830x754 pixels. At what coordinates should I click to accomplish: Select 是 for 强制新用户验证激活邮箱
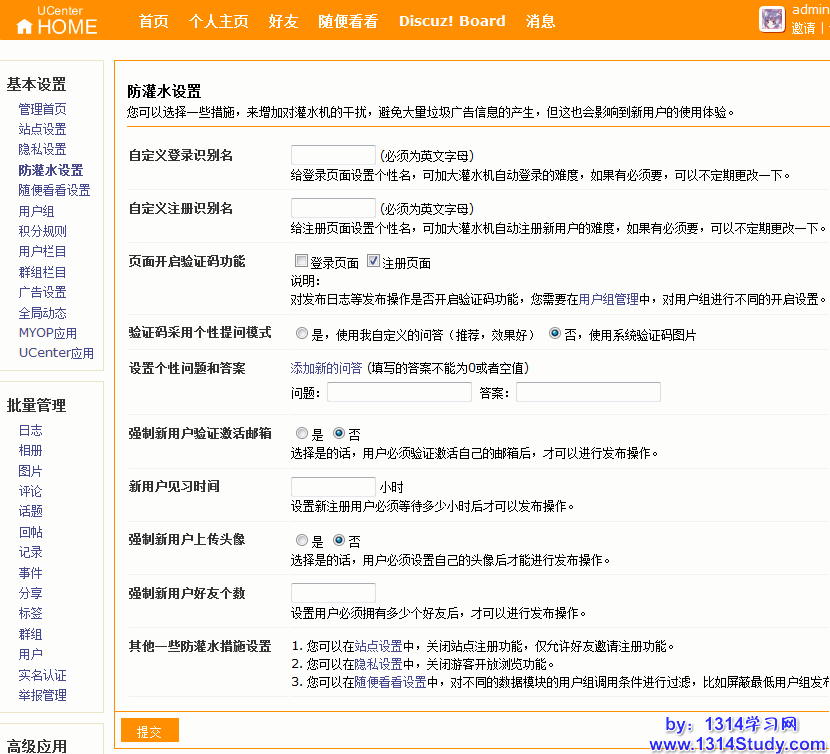tap(302, 434)
